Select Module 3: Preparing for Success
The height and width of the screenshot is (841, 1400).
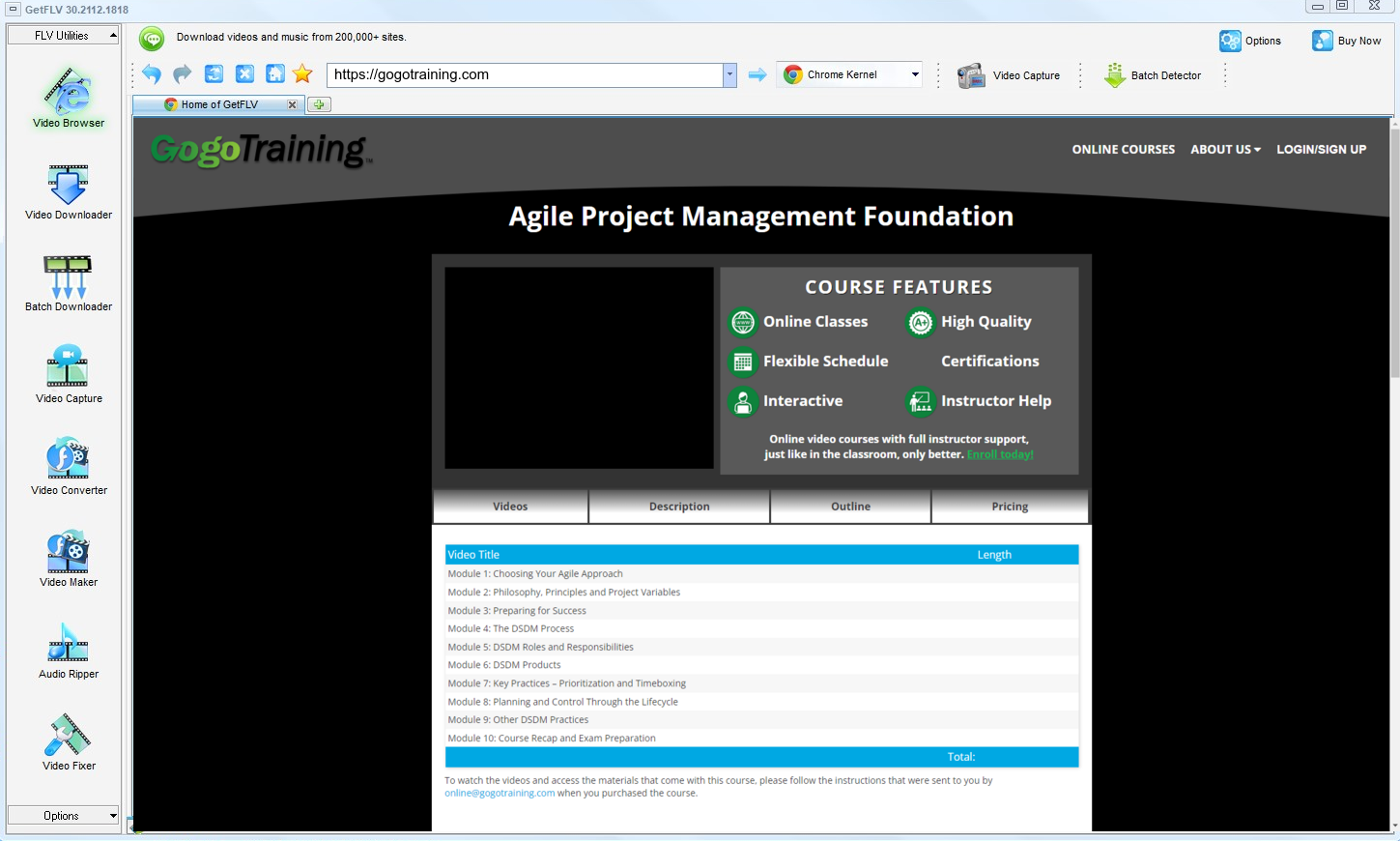point(761,611)
